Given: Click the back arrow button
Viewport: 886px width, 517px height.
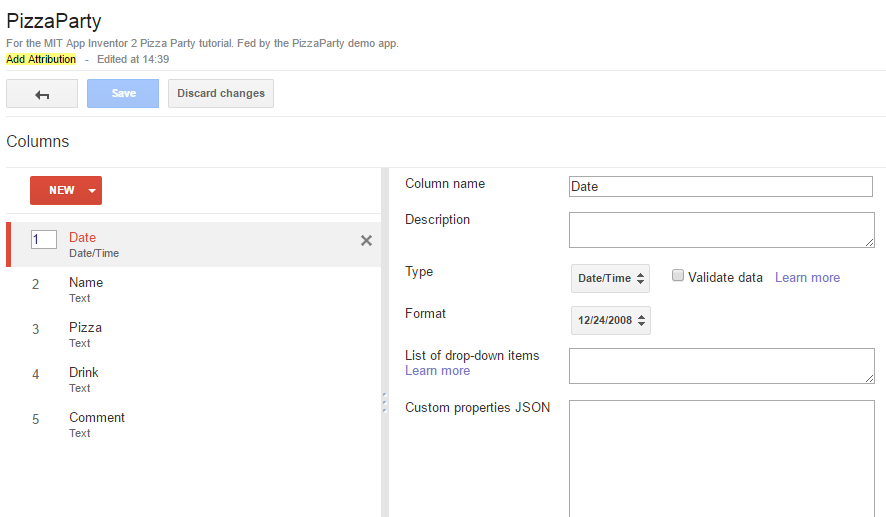Looking at the screenshot, I should (42, 94).
